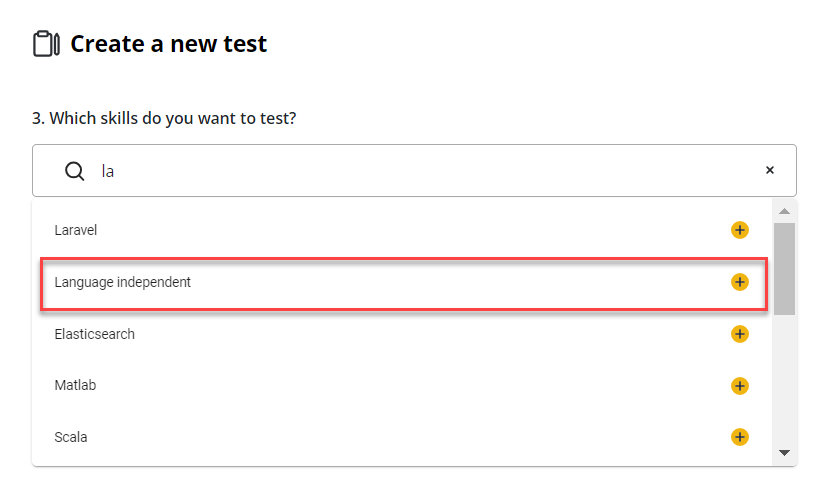This screenshot has width=834, height=501.
Task: Click the Create a new test heading
Action: [x=169, y=44]
